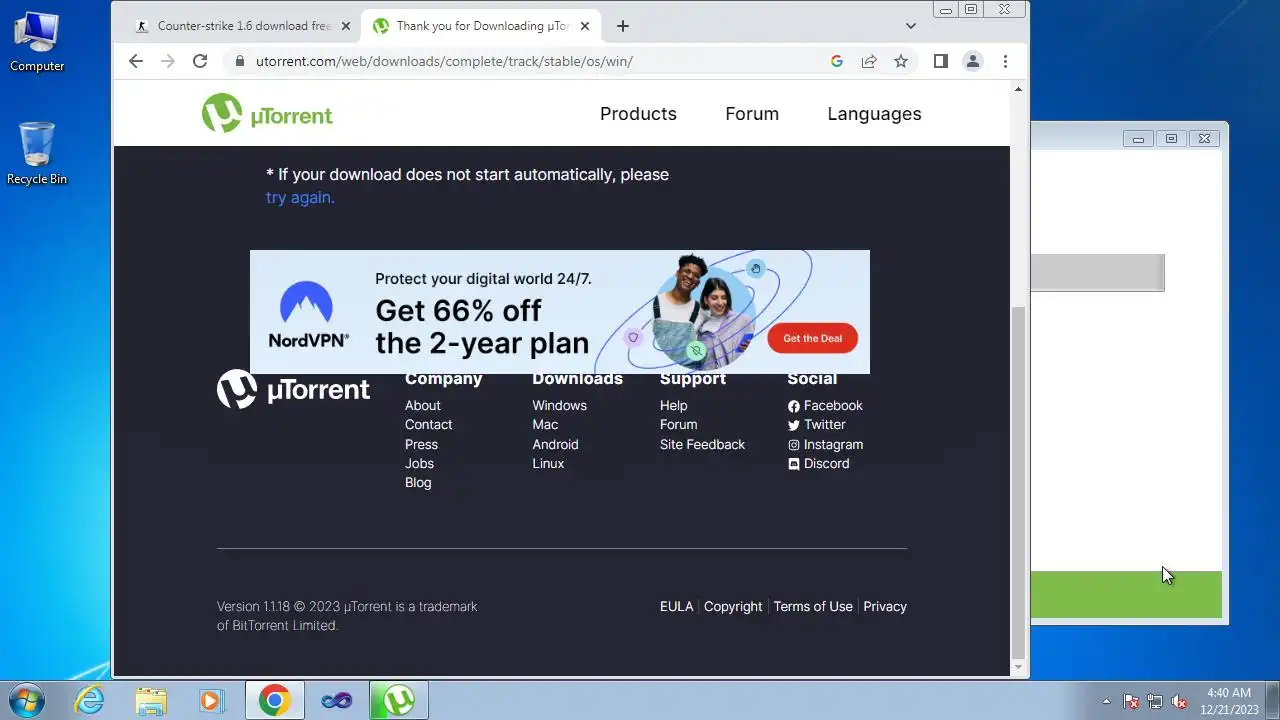Image resolution: width=1280 pixels, height=720 pixels.
Task: Click the Chrome taskbar icon
Action: point(275,700)
